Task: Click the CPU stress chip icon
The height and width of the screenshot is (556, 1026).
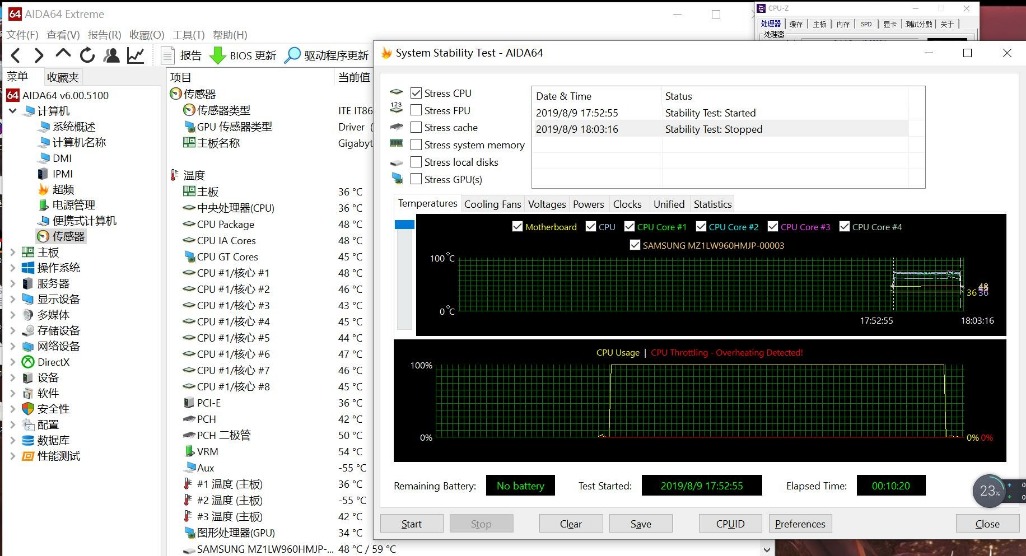Action: 397,92
